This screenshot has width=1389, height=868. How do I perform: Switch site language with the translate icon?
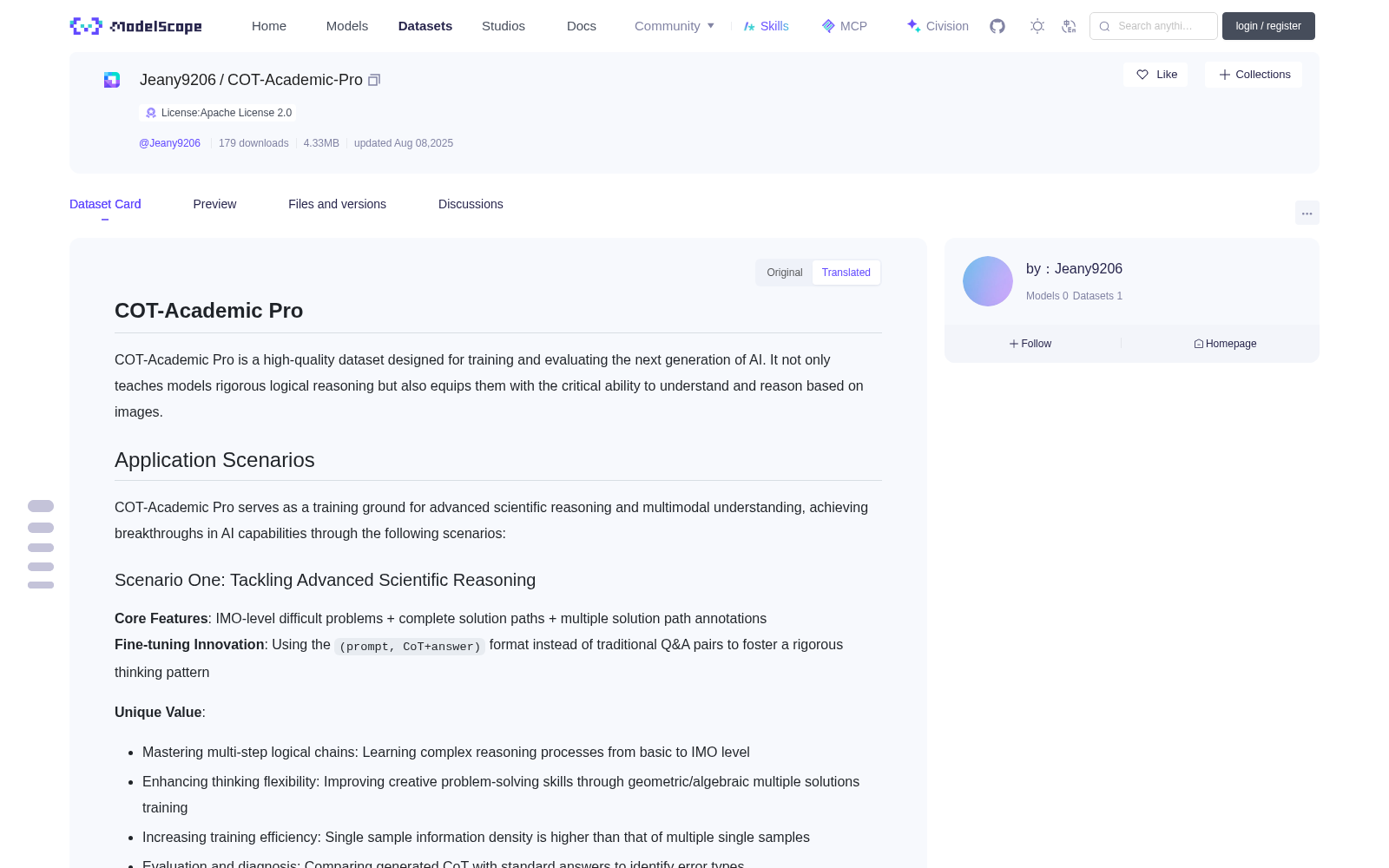tap(1069, 26)
